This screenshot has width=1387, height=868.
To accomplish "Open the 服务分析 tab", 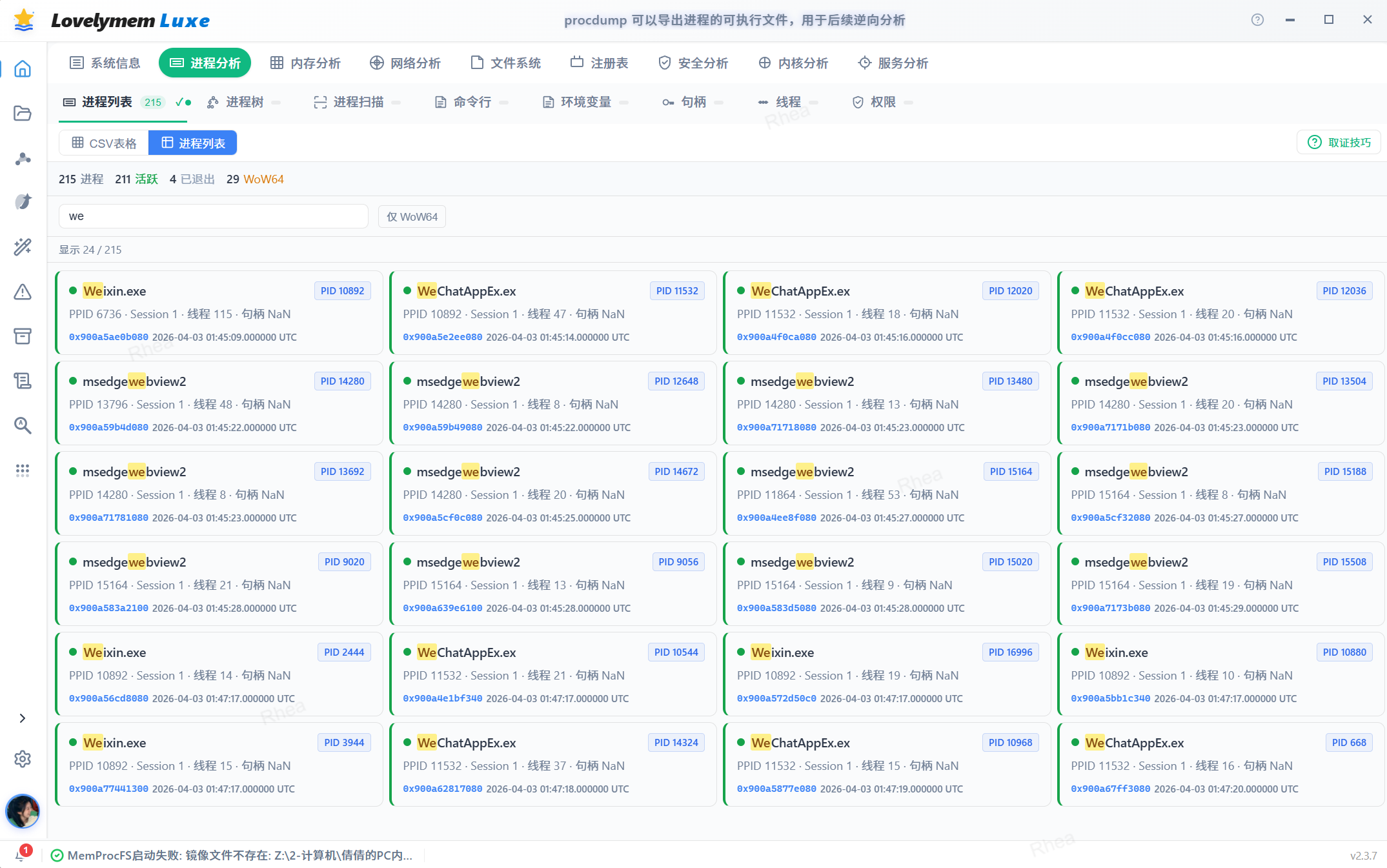I will (x=893, y=63).
